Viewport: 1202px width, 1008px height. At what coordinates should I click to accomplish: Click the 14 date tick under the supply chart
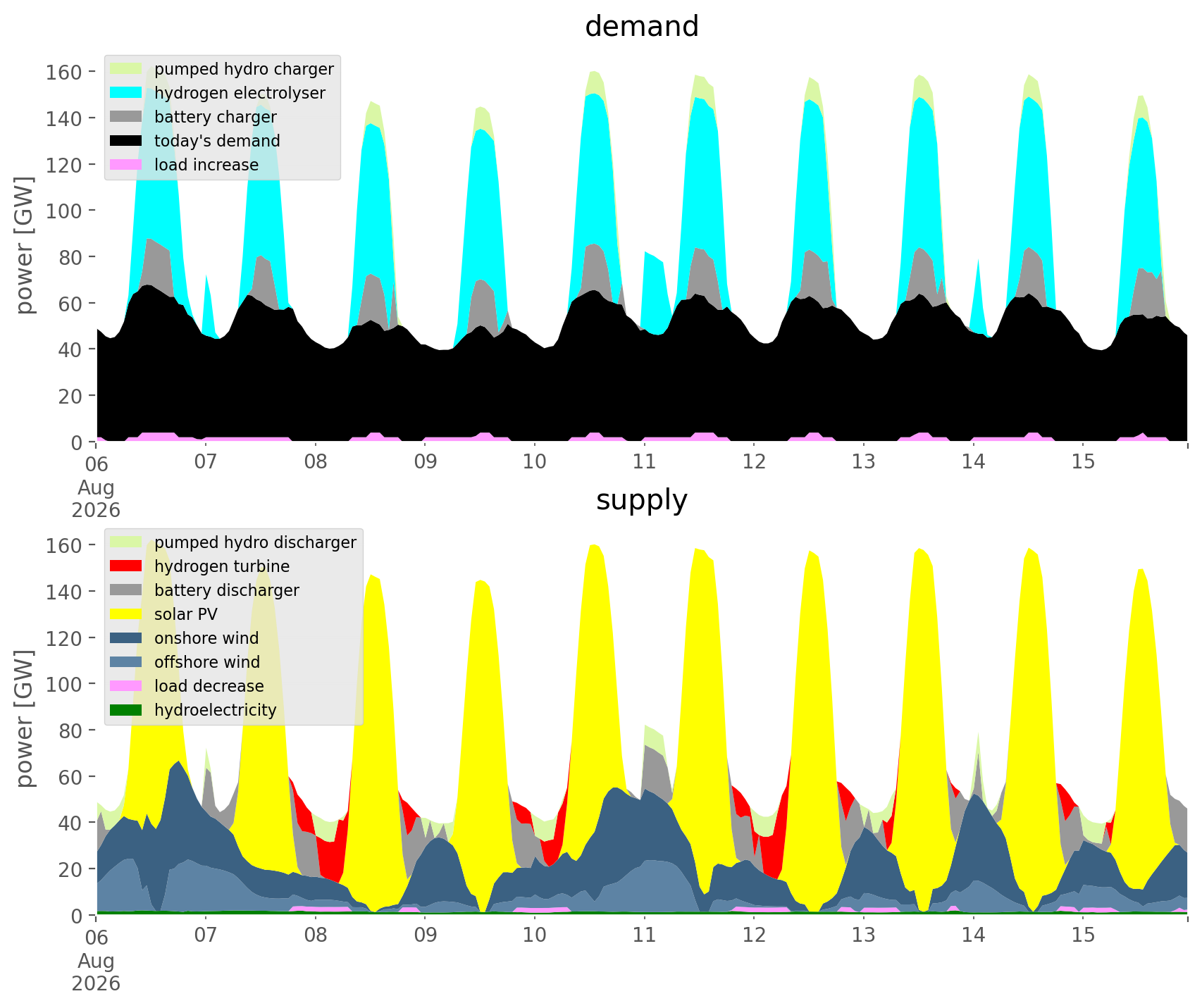click(x=973, y=936)
